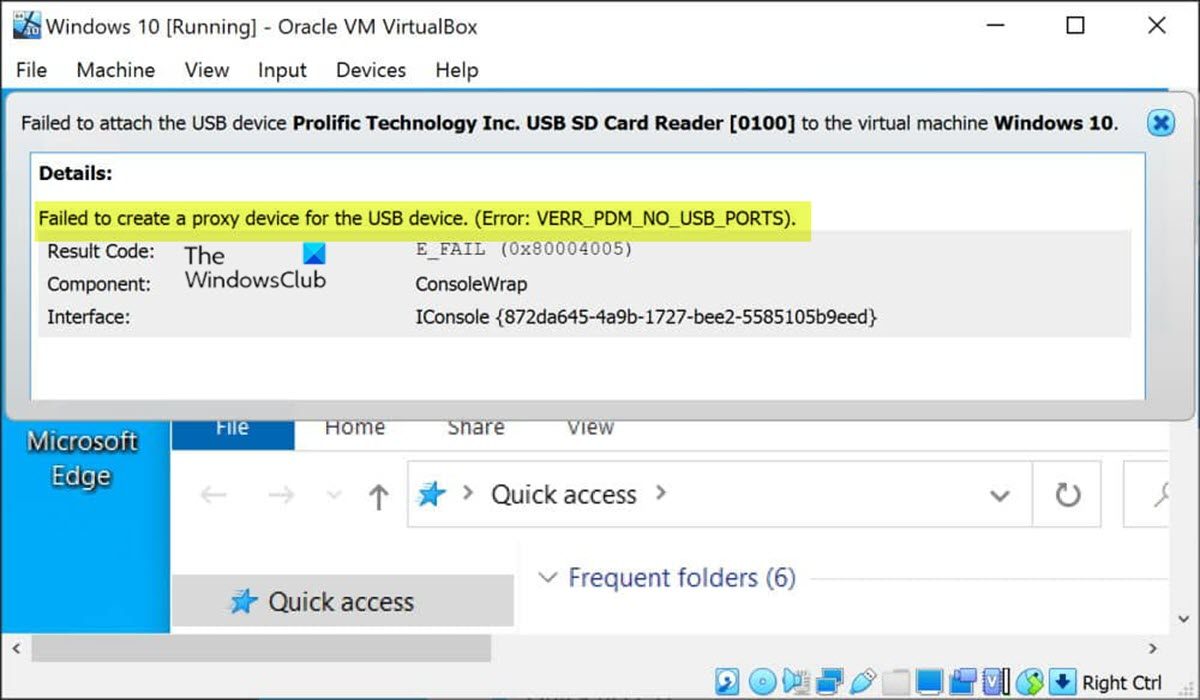
Task: Go up one folder level
Action: [378, 497]
